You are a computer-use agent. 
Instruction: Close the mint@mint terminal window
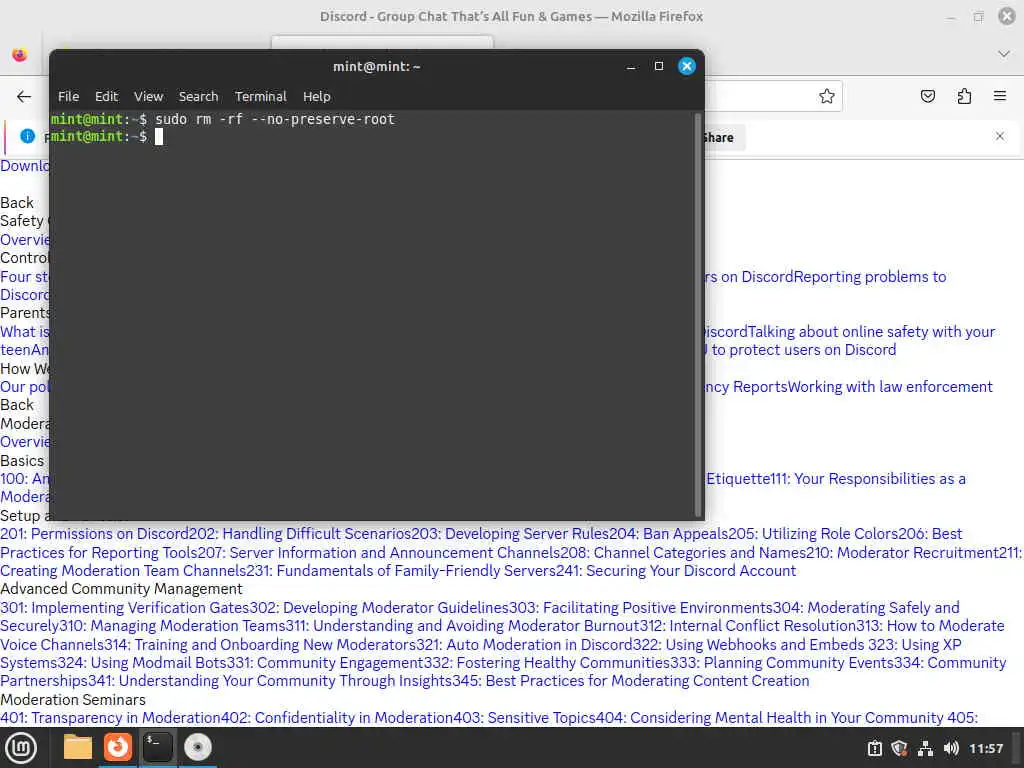point(687,66)
